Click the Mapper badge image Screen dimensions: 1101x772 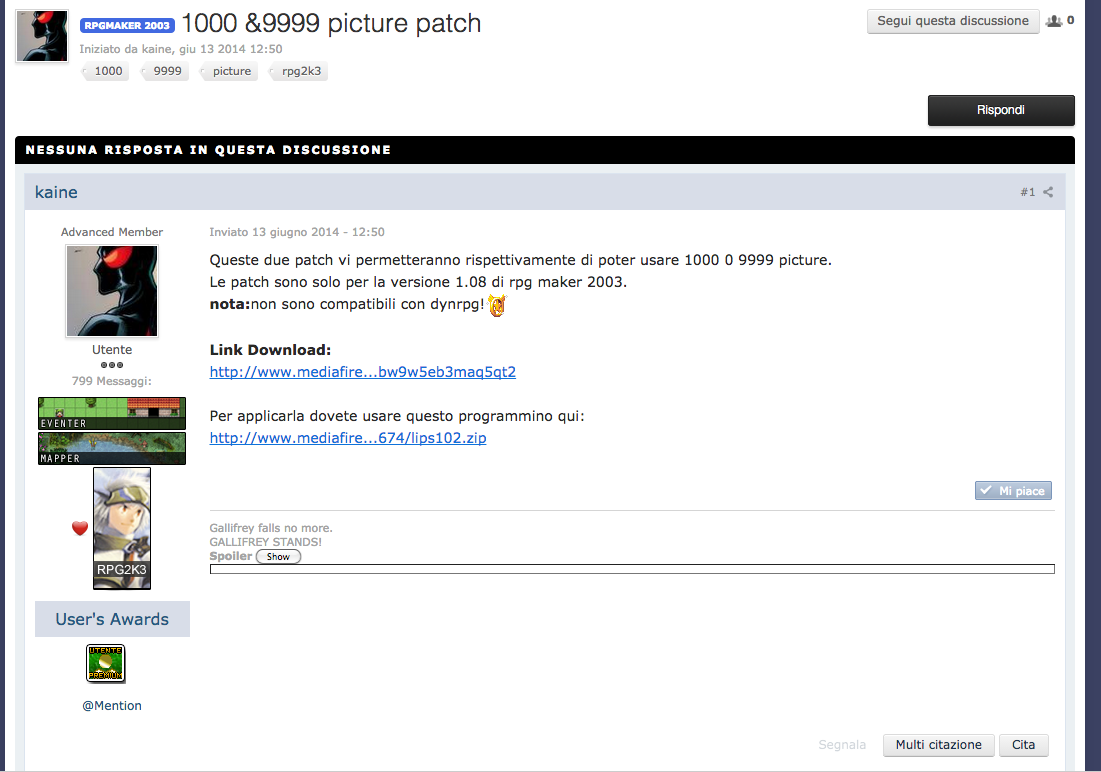pyautogui.click(x=112, y=448)
